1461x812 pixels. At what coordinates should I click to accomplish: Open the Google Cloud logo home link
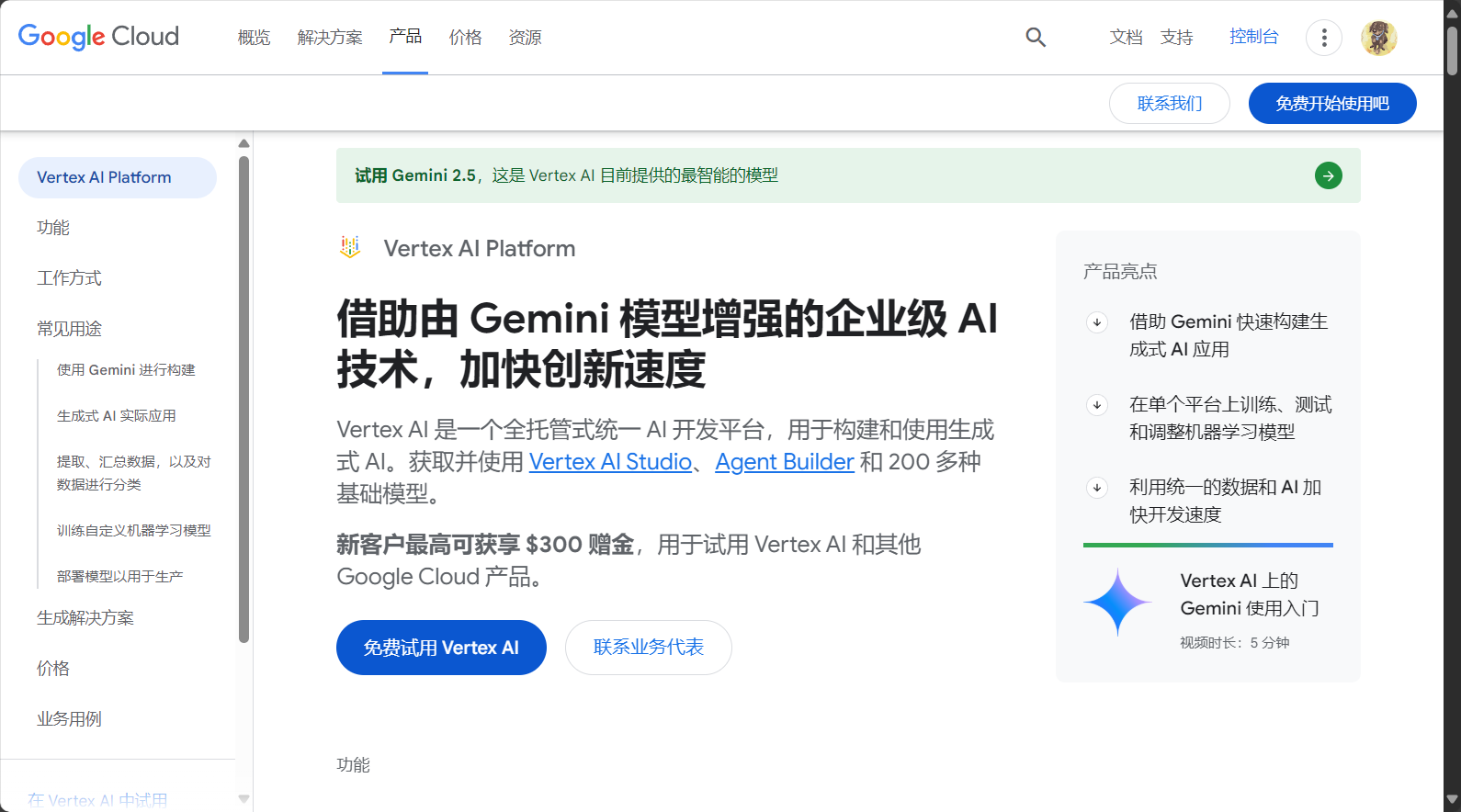[98, 37]
